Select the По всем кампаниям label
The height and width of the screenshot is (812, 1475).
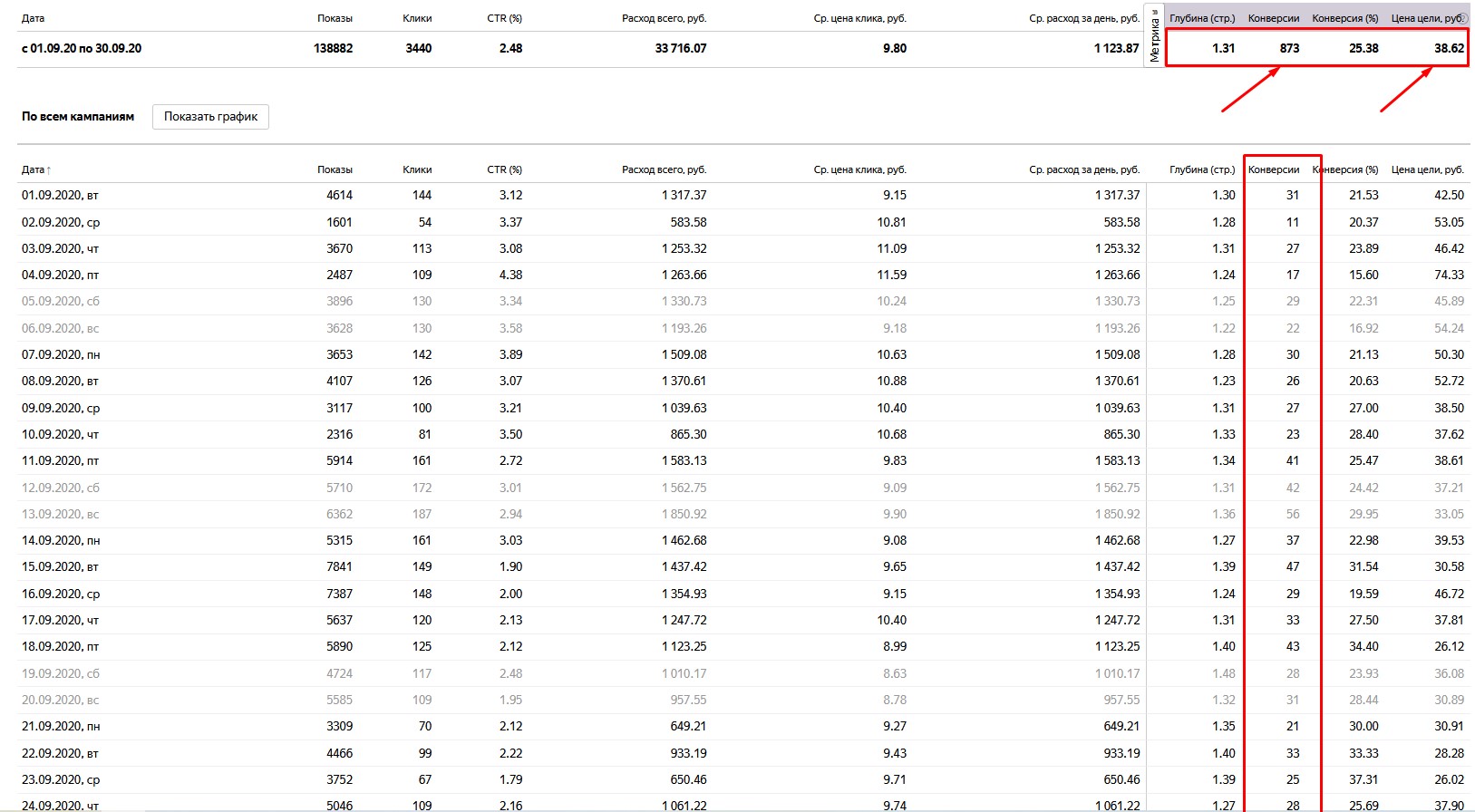pyautogui.click(x=78, y=116)
